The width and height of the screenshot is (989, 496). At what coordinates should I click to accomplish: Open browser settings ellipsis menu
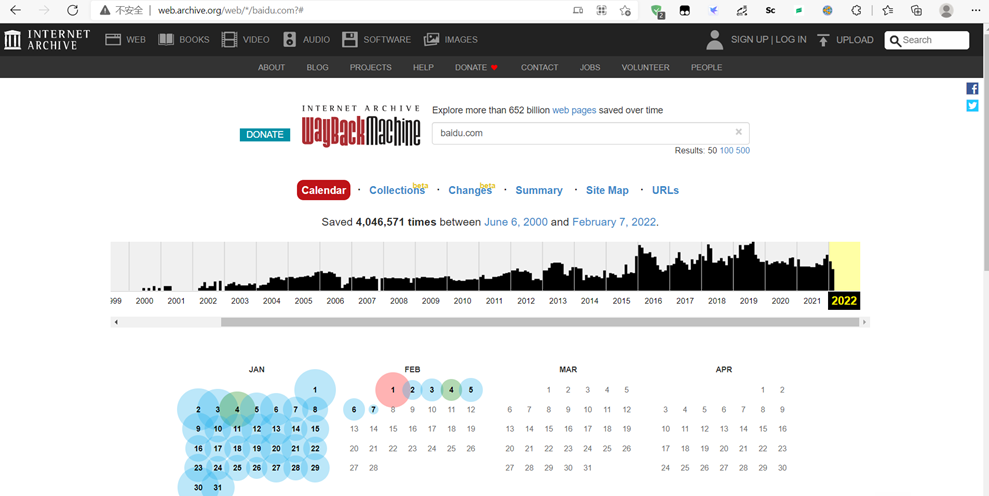[976, 10]
